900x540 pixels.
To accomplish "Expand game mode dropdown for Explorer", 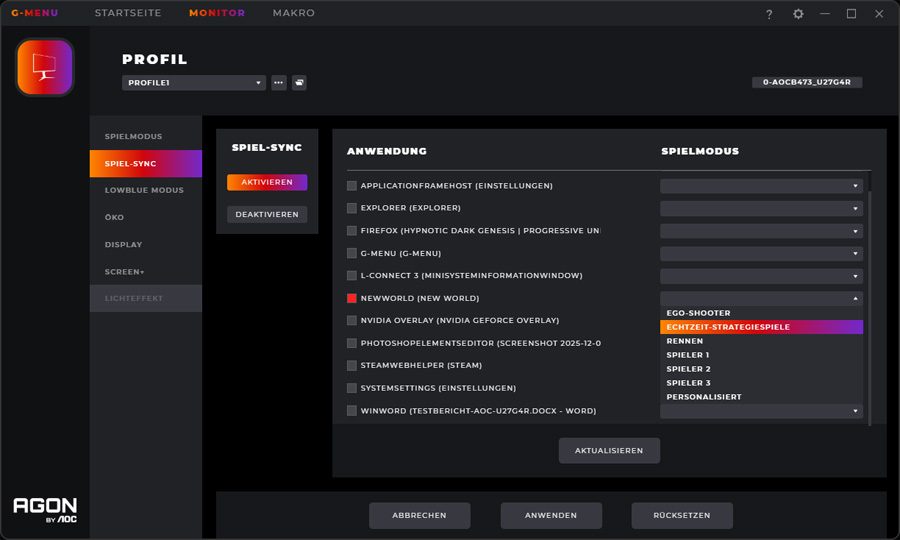I will point(761,208).
